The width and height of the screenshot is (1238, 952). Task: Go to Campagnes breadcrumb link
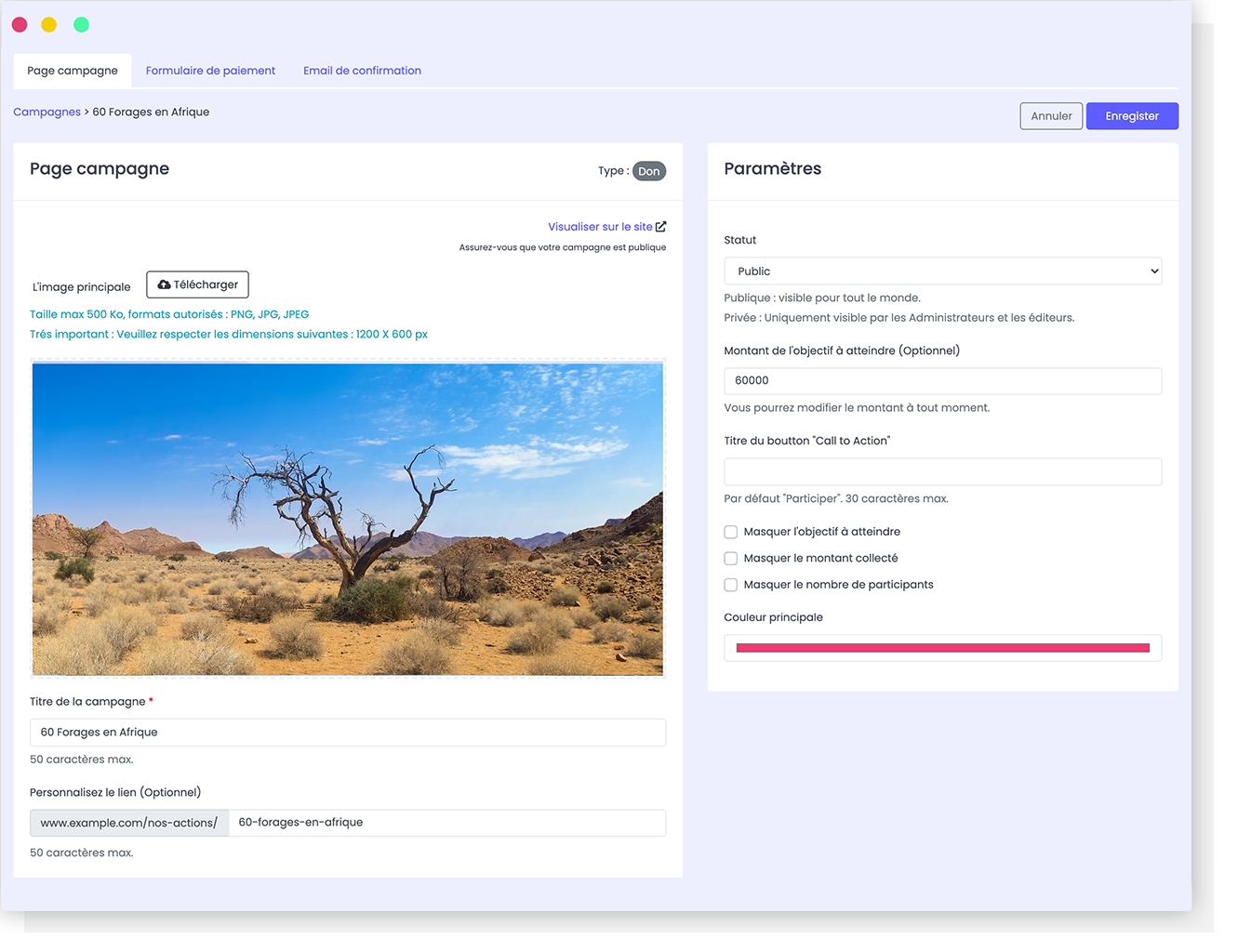[47, 112]
